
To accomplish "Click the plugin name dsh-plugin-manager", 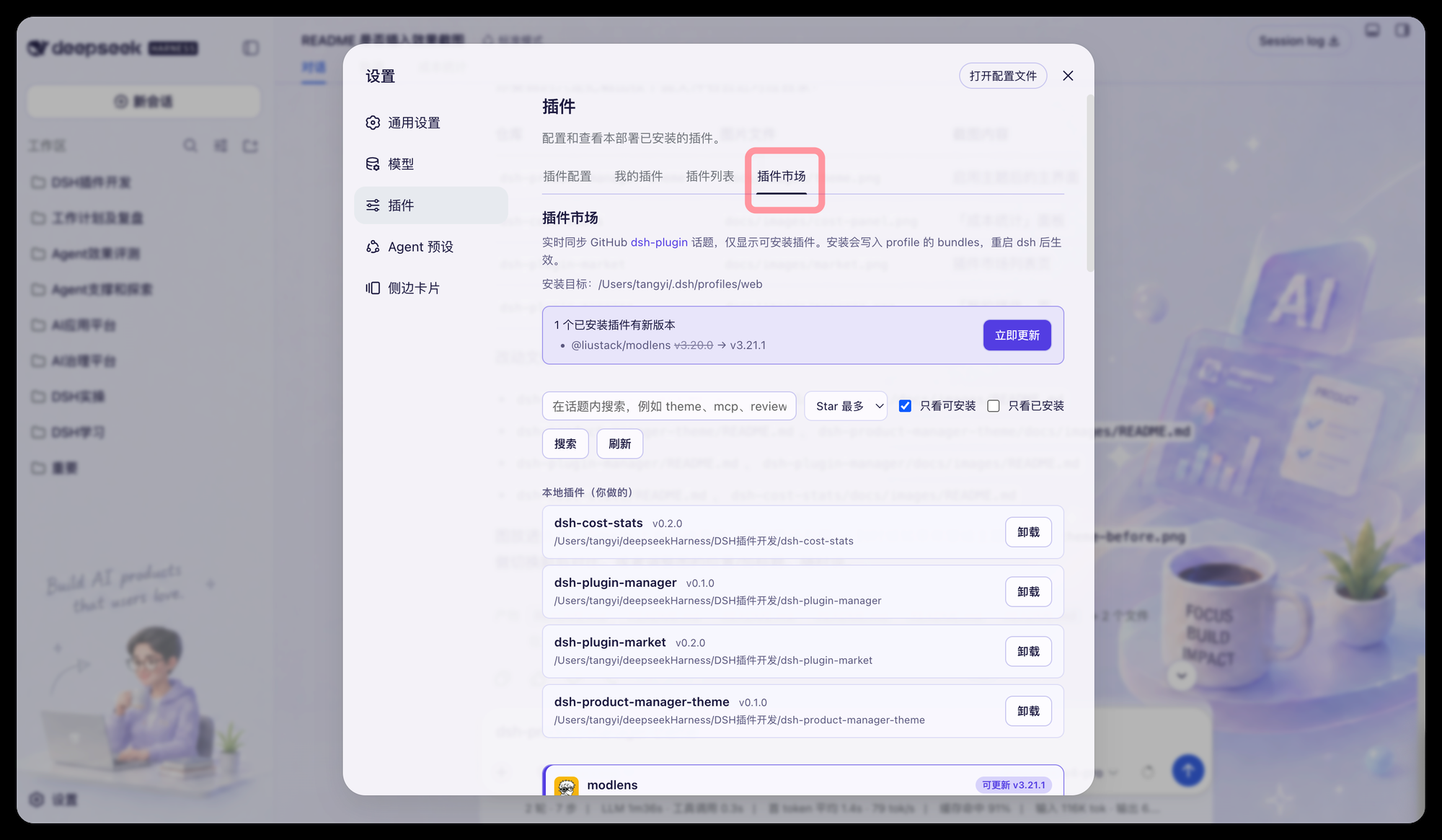I will 615,583.
